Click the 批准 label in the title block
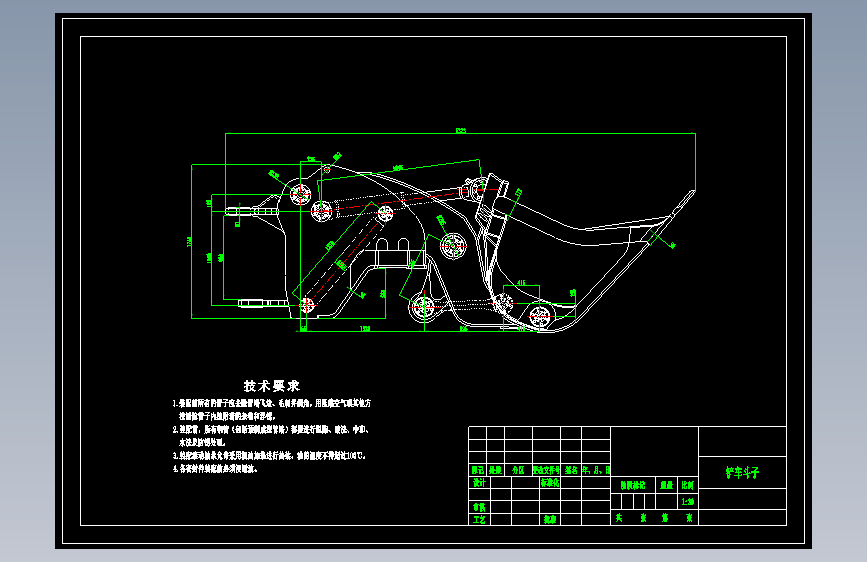 (550, 519)
